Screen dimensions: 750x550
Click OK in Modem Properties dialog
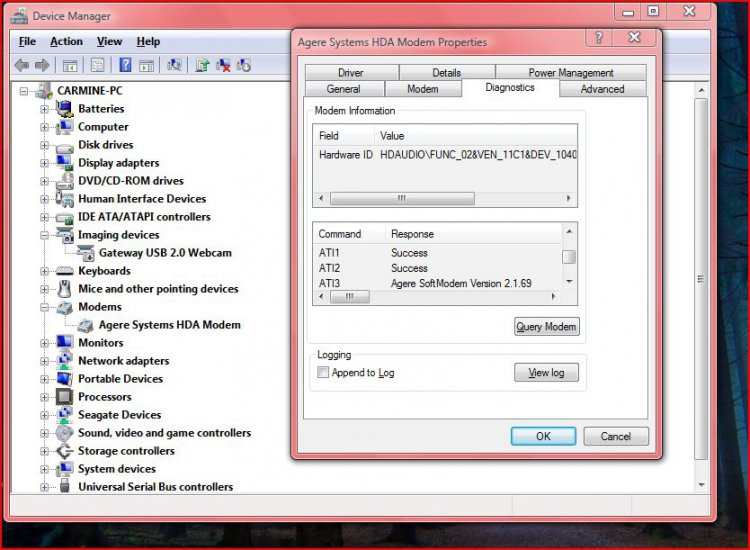543,436
